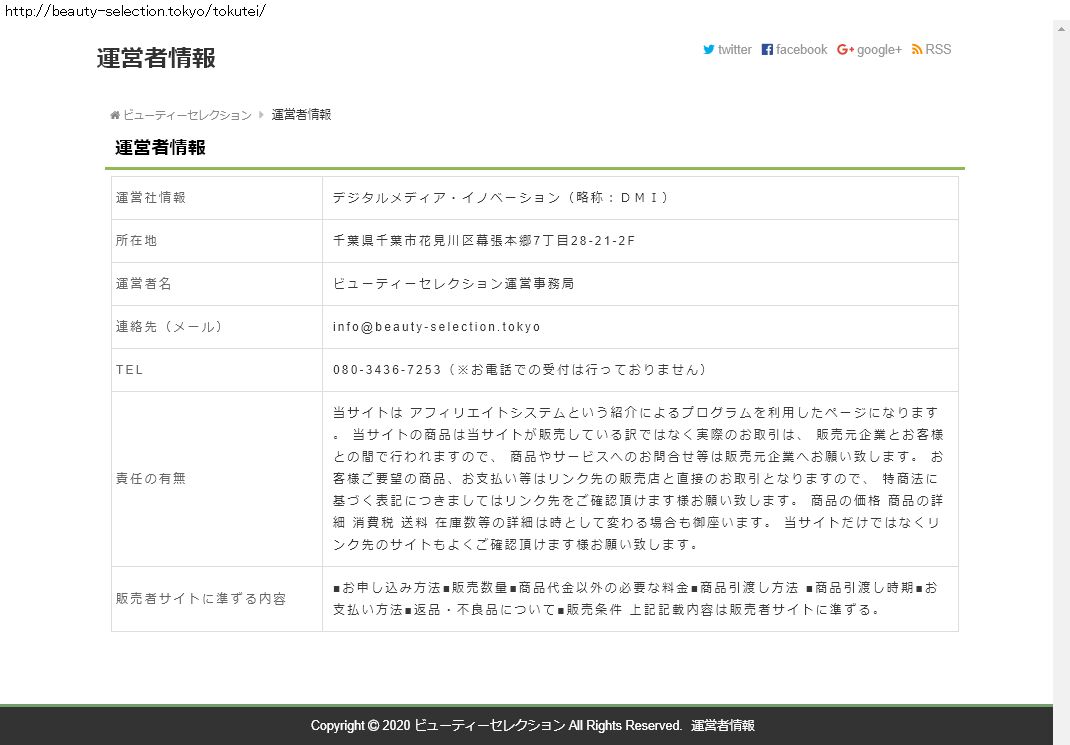This screenshot has width=1070, height=745.
Task: Click the large 運営者情報 site title at top
Action: click(x=156, y=58)
